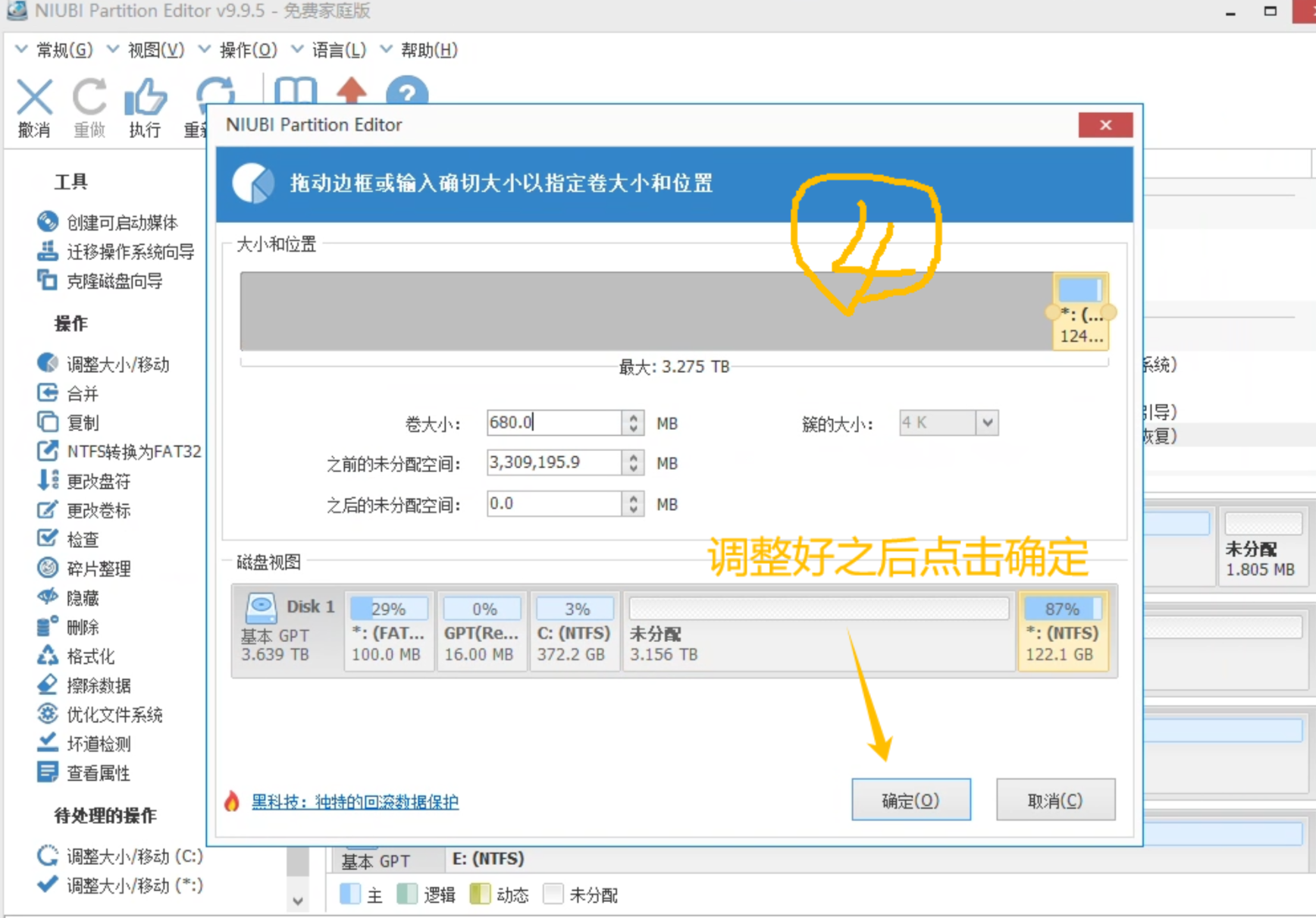1316x918 pixels.
Task: Select the 未分配 3.156 TB block
Action: 819,631
